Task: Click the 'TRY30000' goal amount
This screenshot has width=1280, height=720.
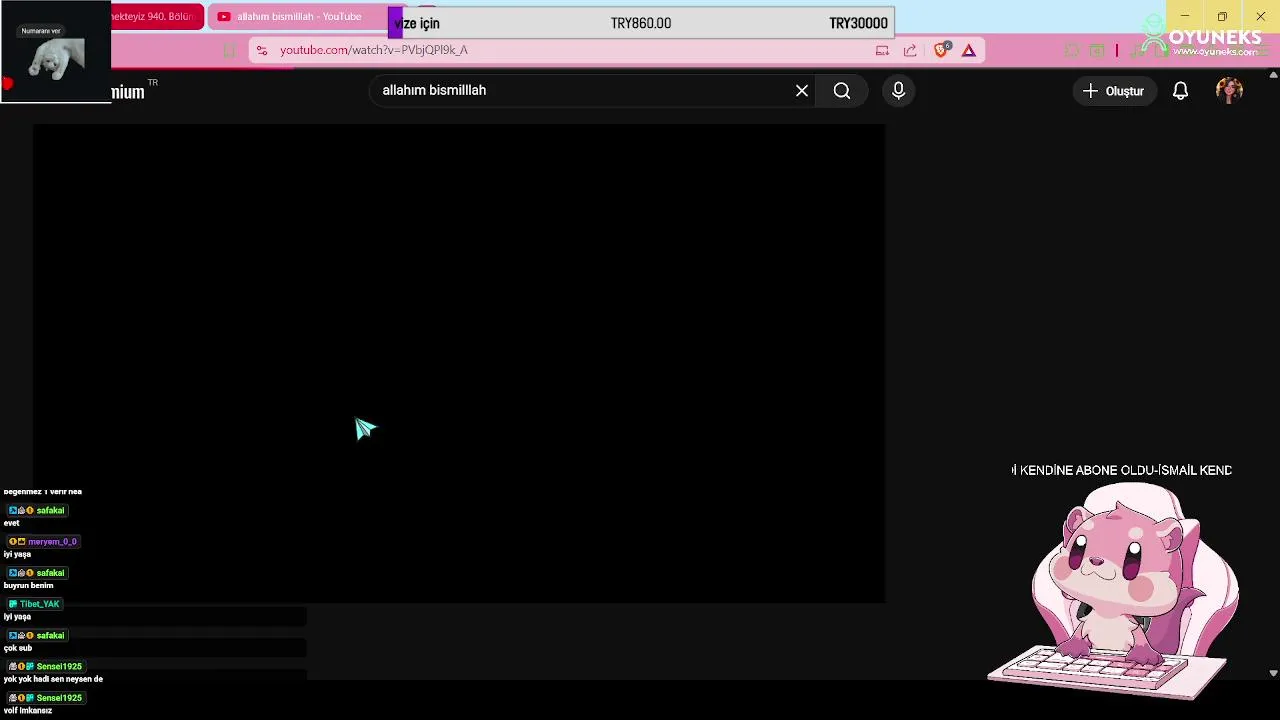Action: coord(858,23)
